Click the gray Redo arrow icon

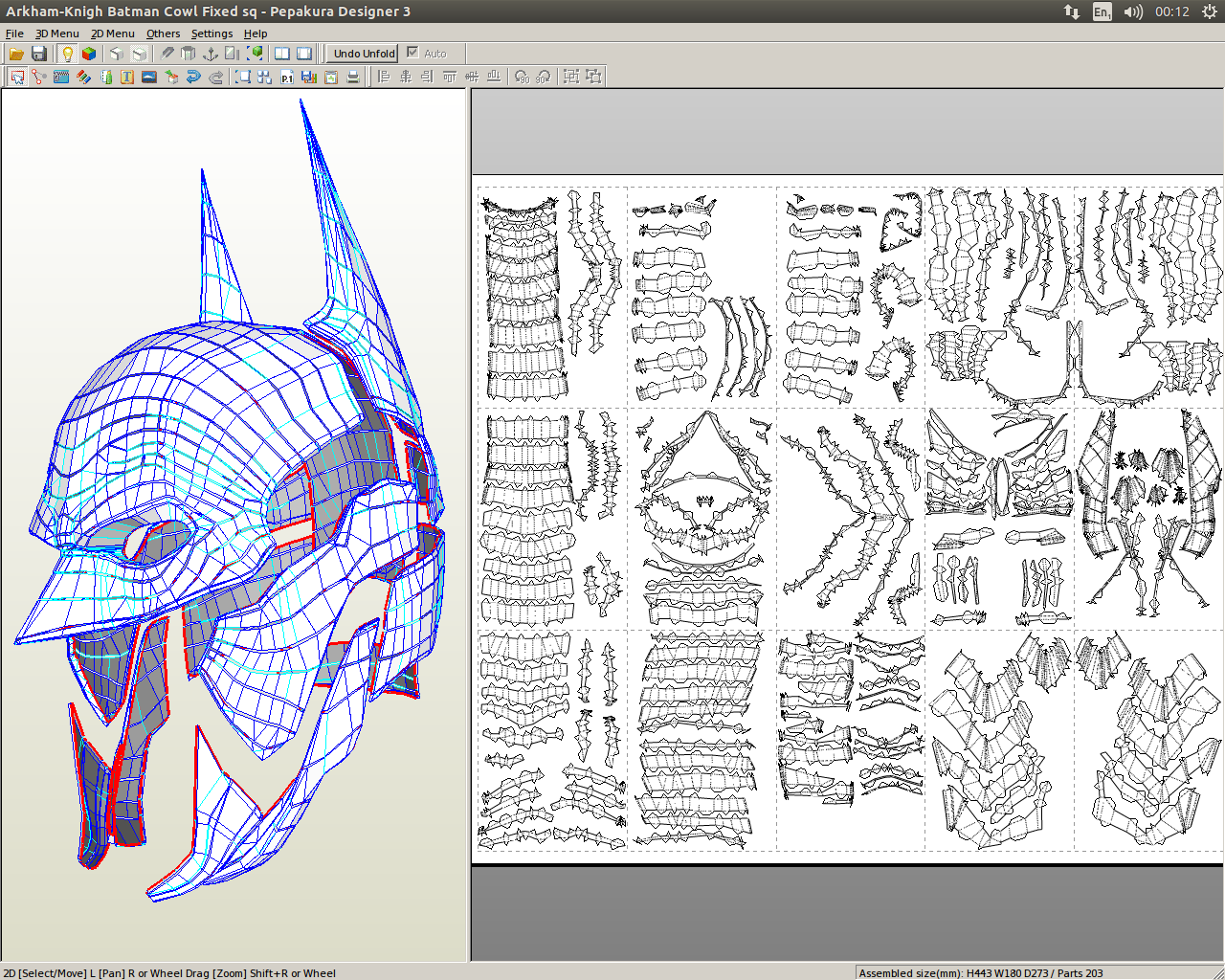(x=215, y=77)
